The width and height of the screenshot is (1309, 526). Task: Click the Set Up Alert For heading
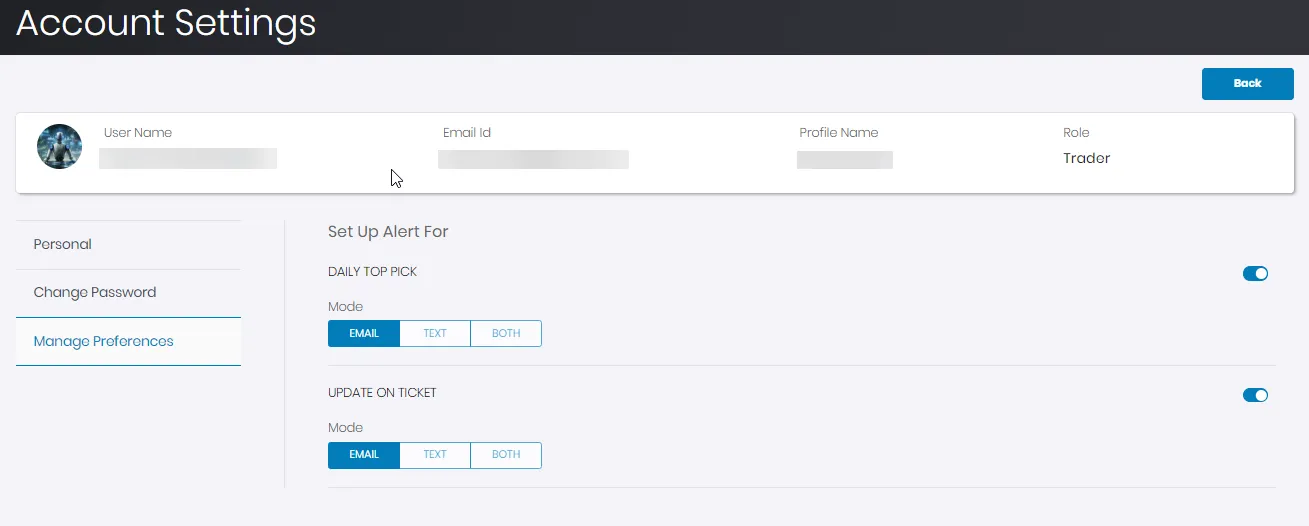[388, 232]
